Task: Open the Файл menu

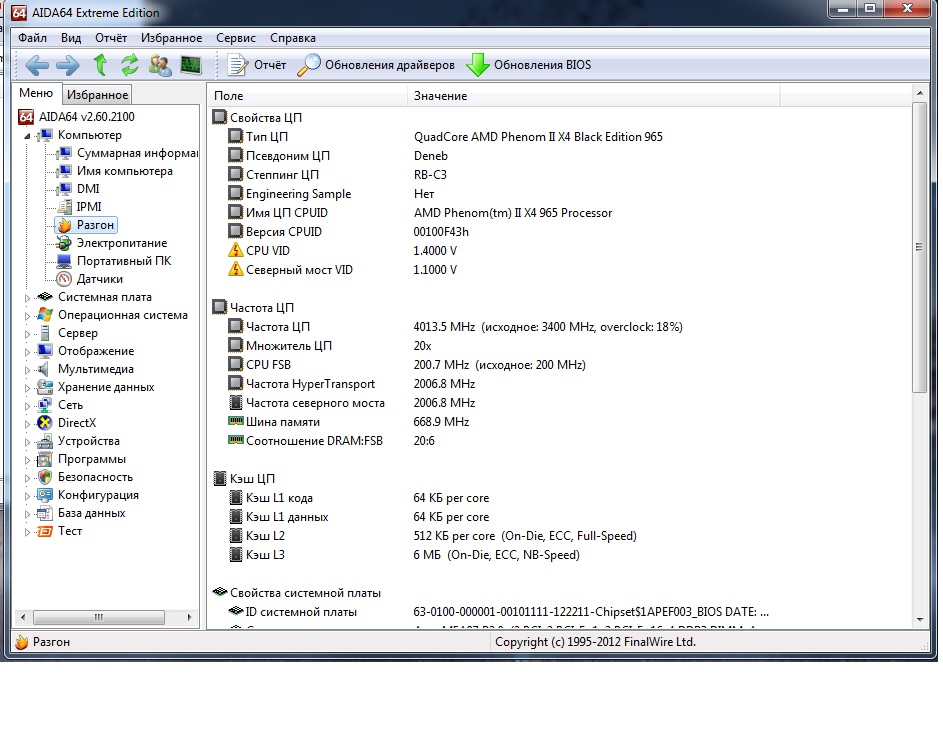Action: pos(32,38)
